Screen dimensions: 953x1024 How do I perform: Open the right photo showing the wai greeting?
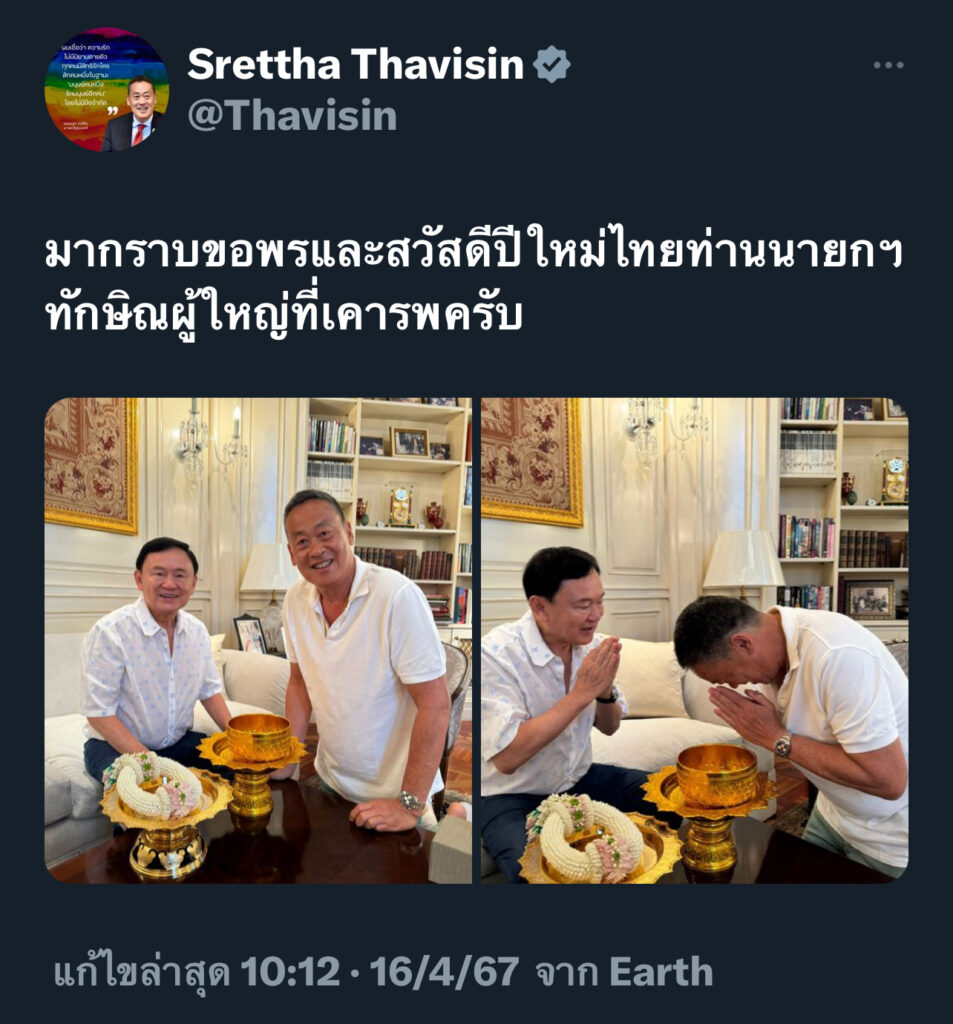coord(694,641)
